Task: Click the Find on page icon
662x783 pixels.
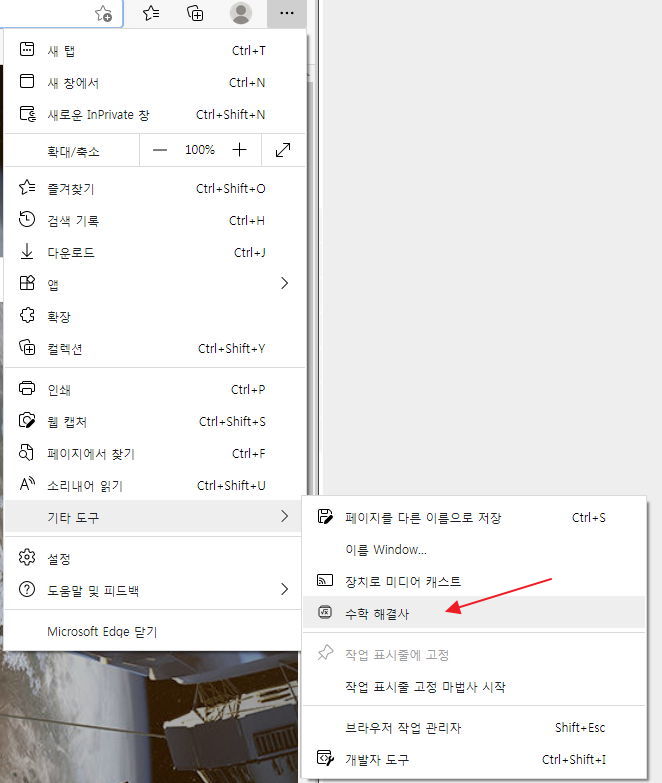Action: pyautogui.click(x=26, y=452)
